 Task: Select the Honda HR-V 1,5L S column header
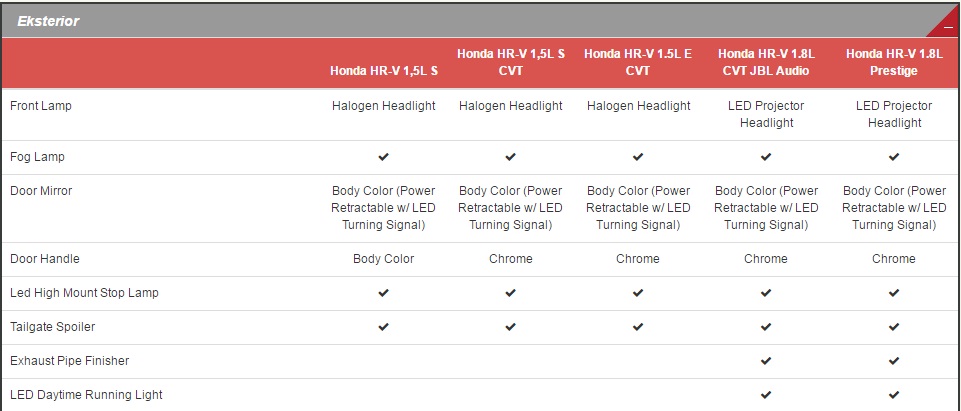pyautogui.click(x=384, y=71)
